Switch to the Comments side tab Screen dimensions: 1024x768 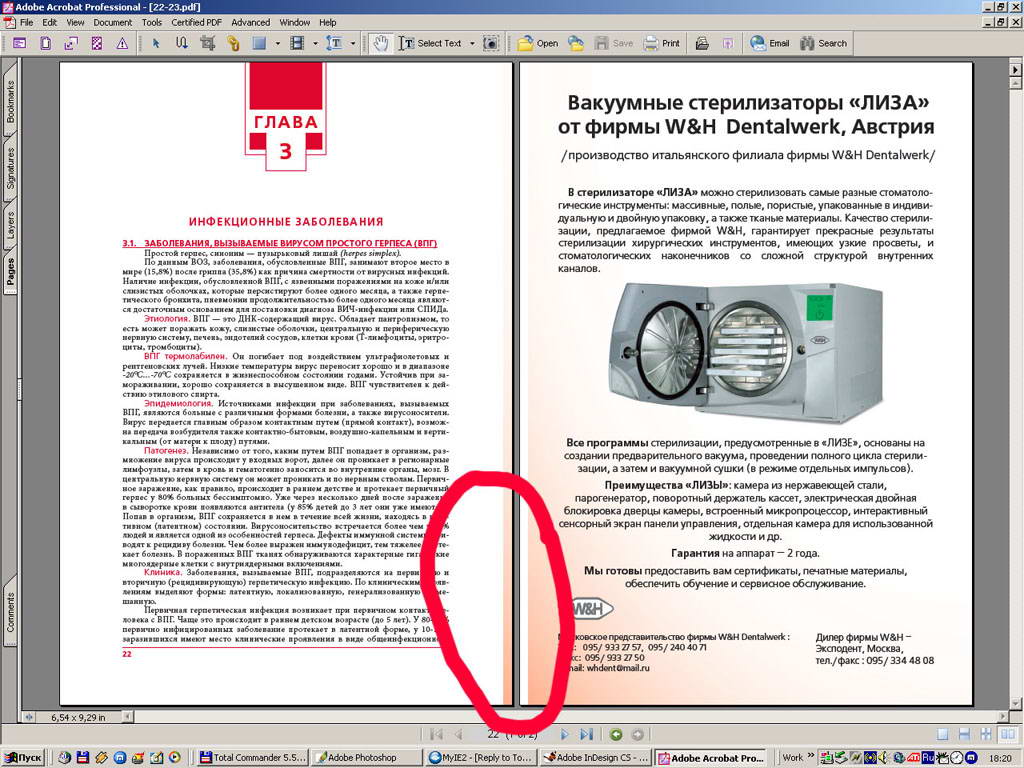click(x=10, y=612)
